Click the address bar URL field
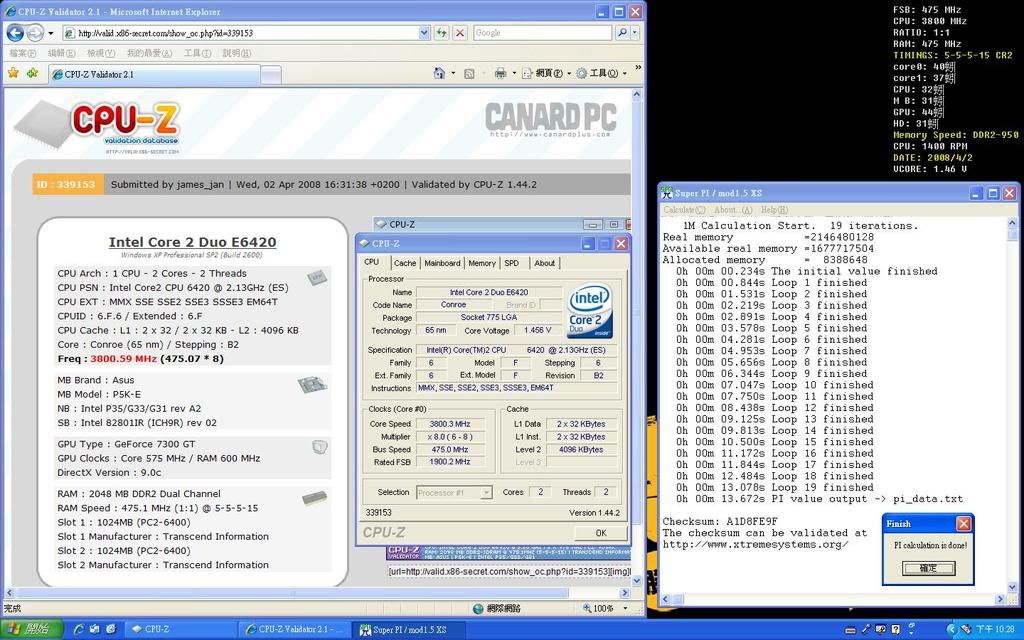Viewport: 1024px width, 640px height. point(247,33)
